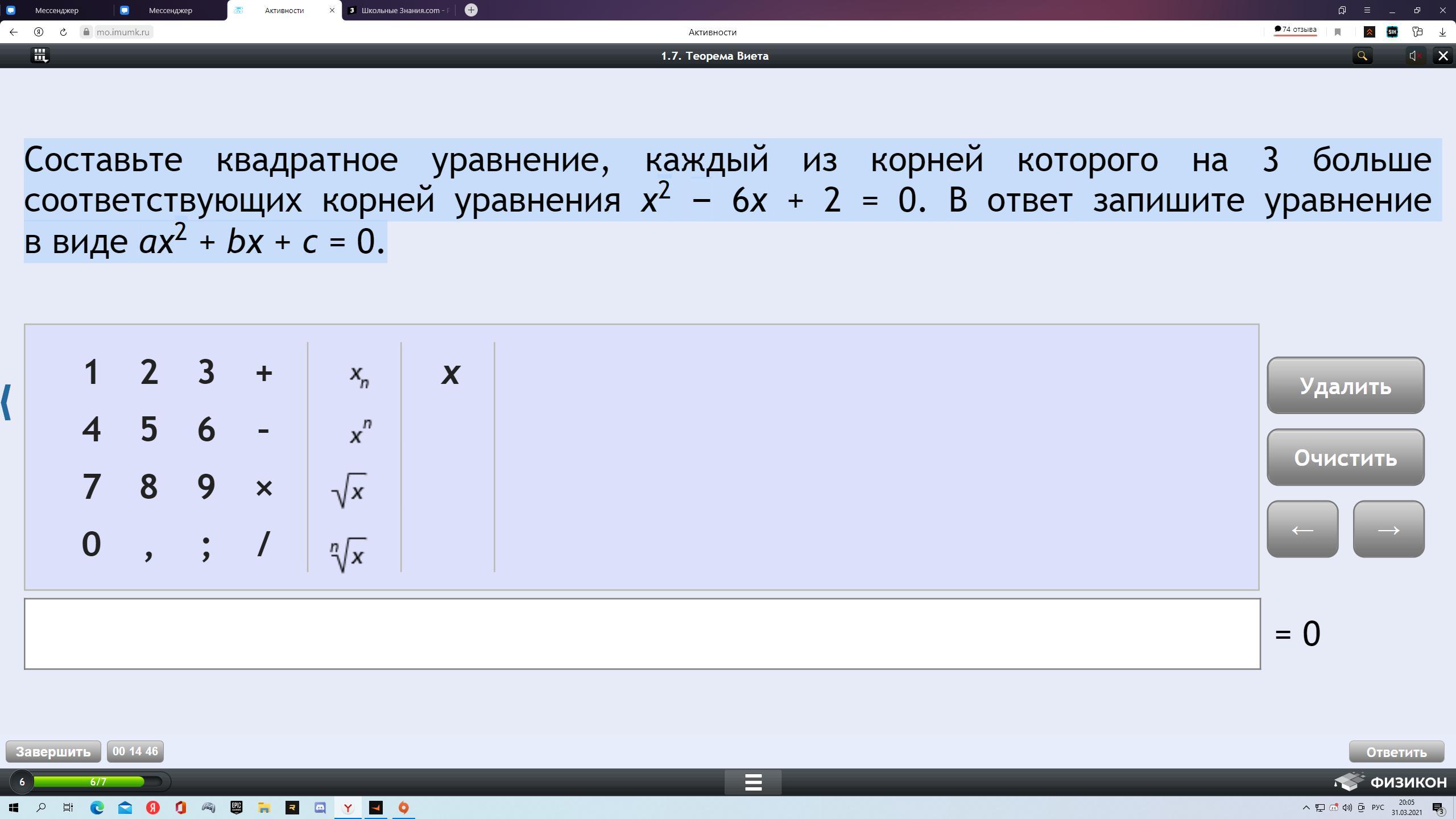Move cursor left with arrow button

point(1302,530)
